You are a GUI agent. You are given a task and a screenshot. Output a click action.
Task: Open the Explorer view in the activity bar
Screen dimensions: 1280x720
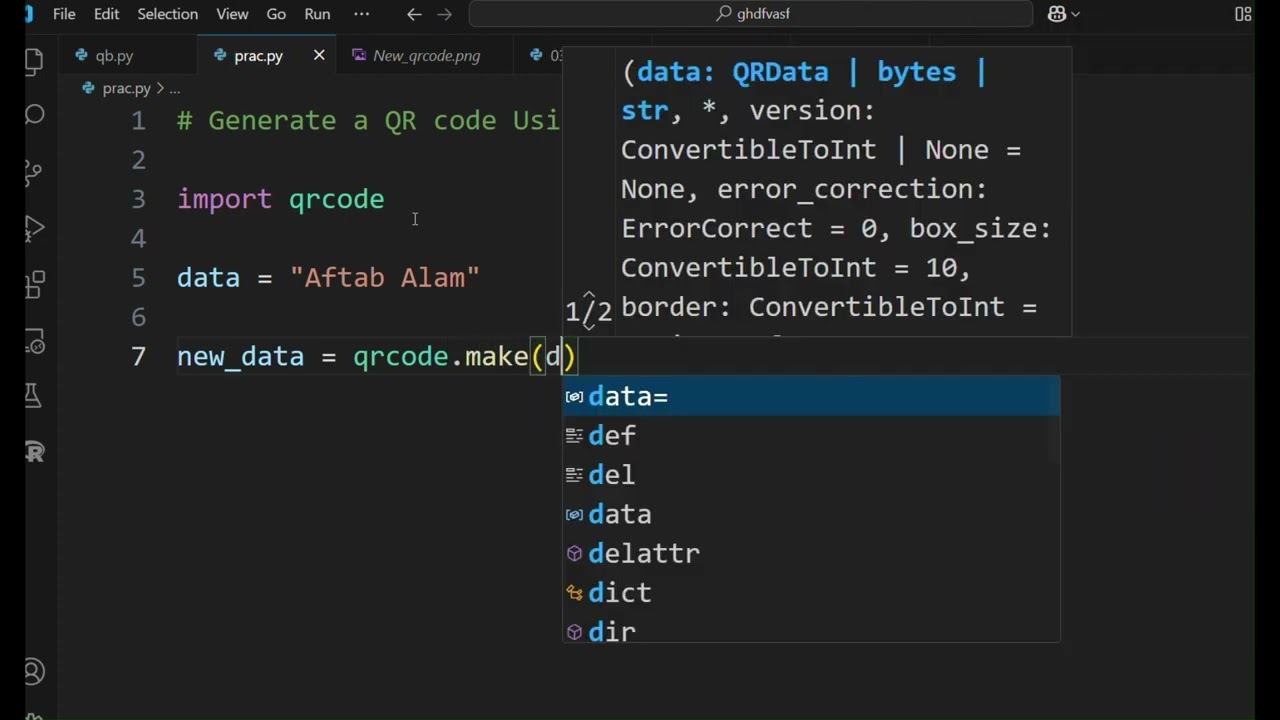pos(33,62)
